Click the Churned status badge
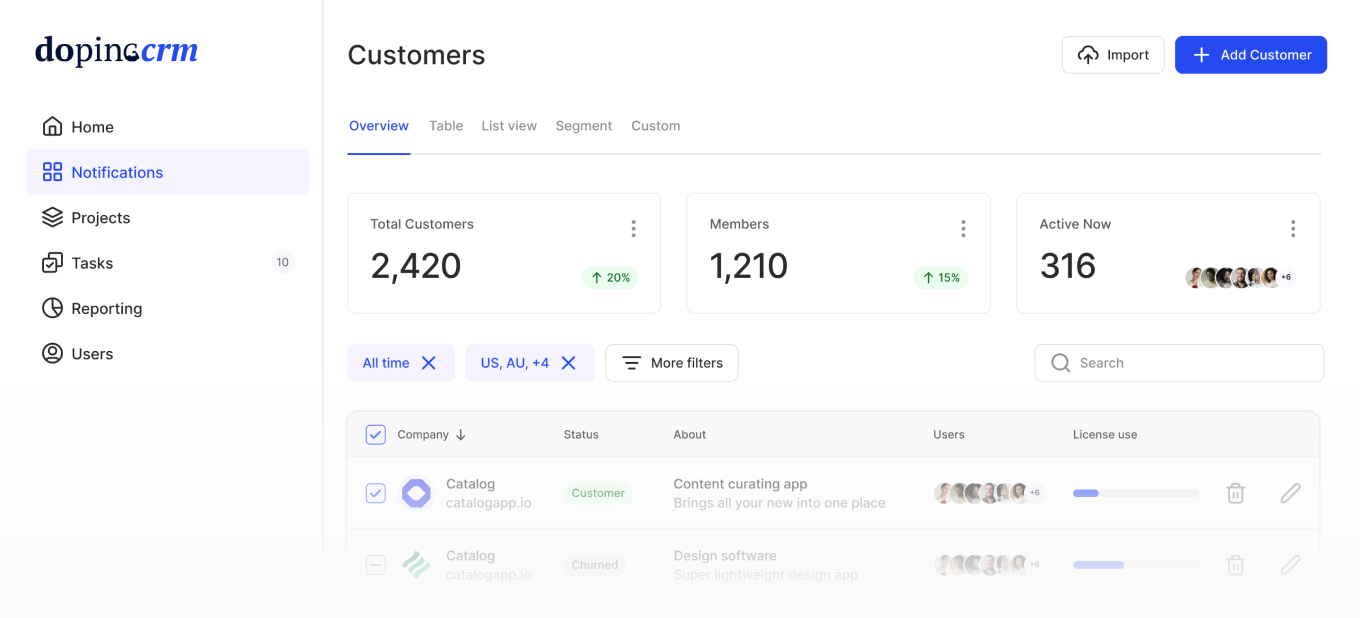 pos(595,565)
